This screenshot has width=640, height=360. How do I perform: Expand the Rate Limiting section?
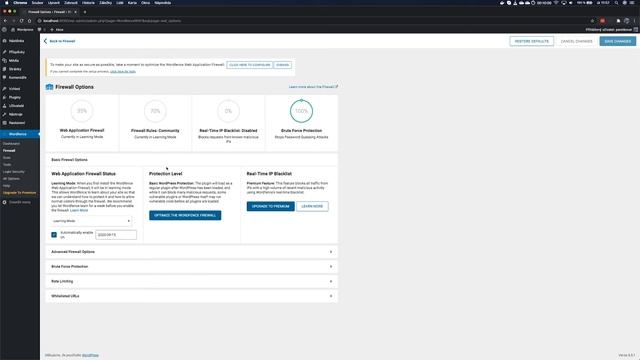click(x=191, y=281)
